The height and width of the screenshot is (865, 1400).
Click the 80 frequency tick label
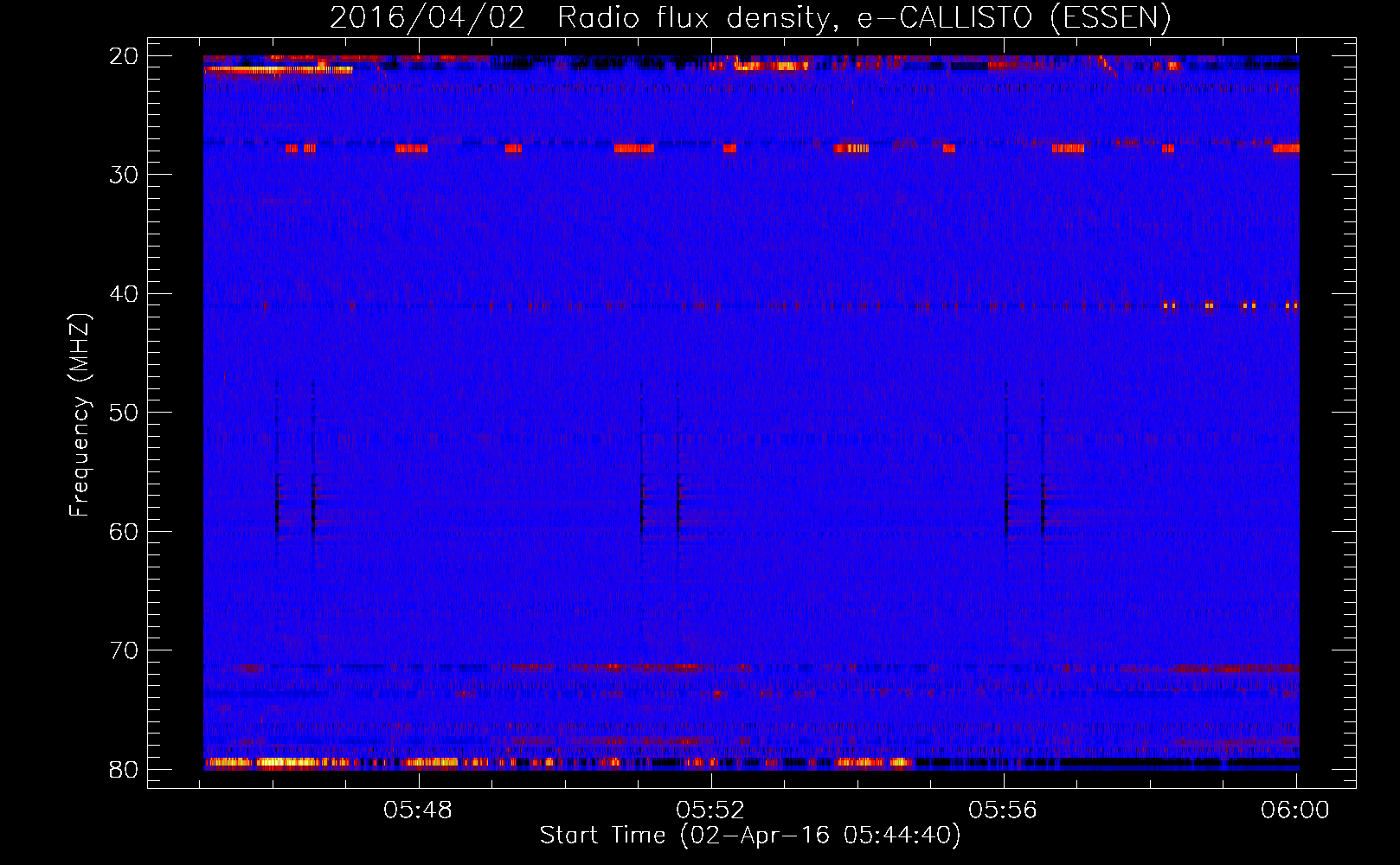pyautogui.click(x=124, y=769)
